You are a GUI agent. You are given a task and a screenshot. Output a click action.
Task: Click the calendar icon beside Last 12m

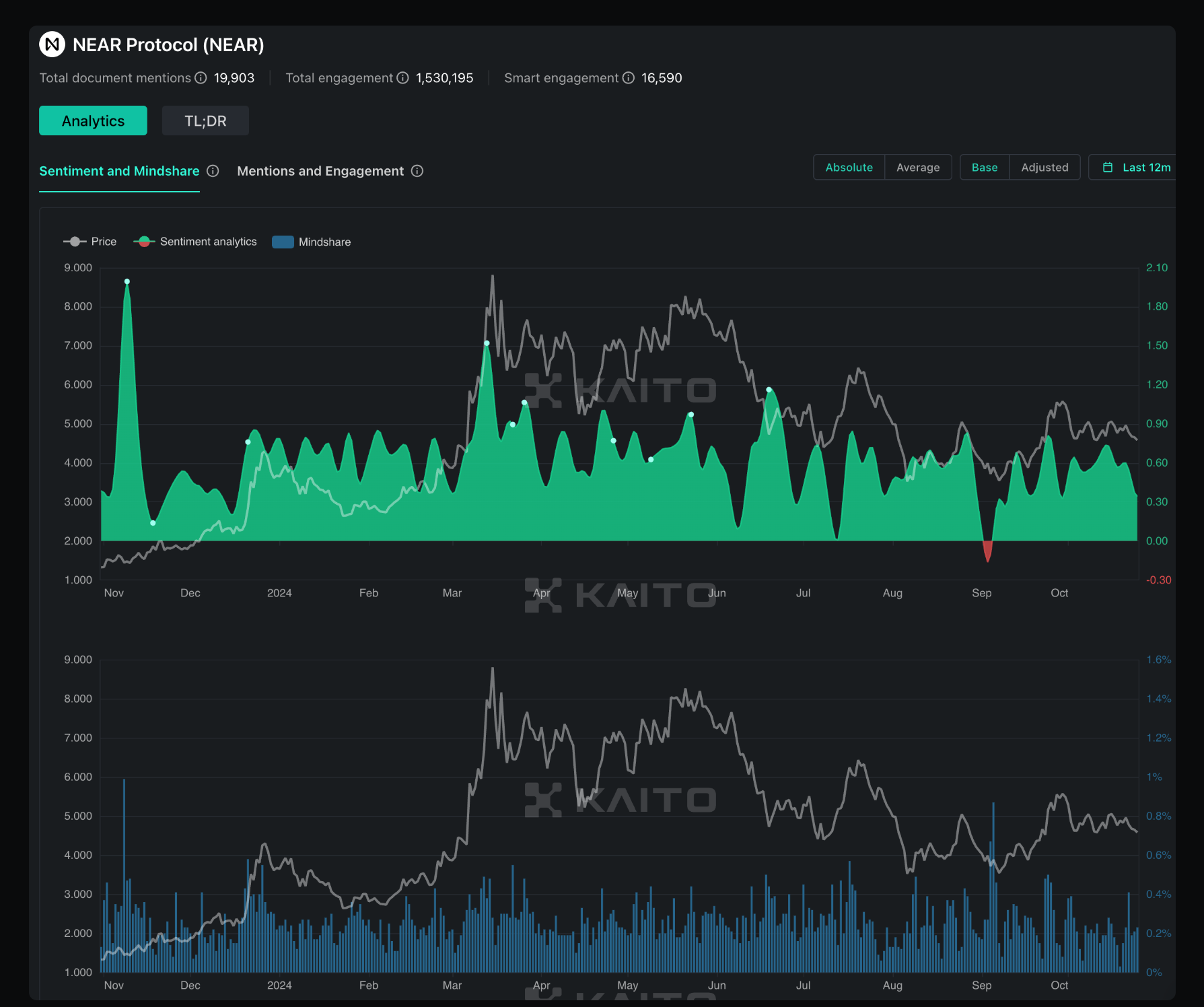tap(1108, 168)
